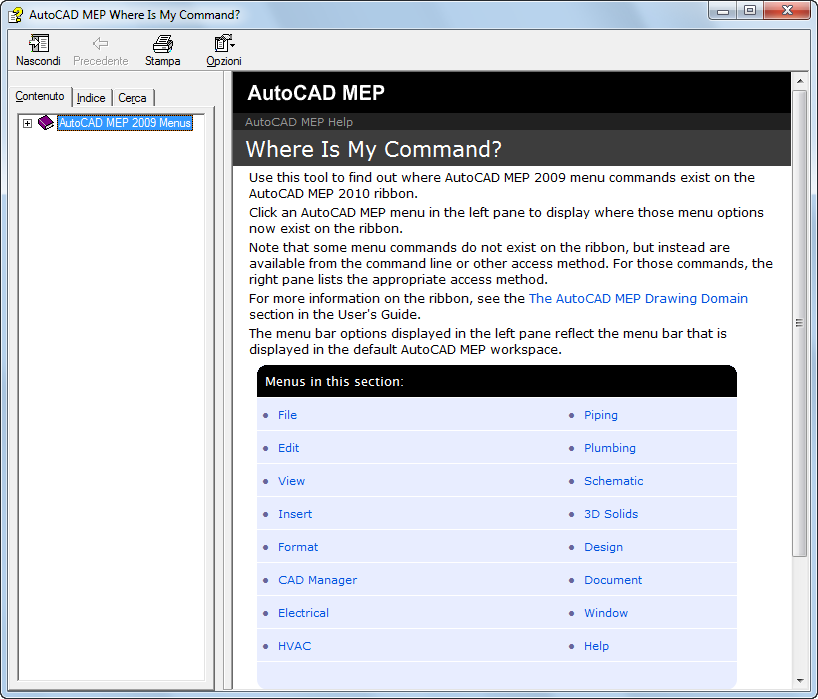Click the AutoCAD MEP Help breadcrumb text
Screen dimensions: 818x699
point(299,122)
